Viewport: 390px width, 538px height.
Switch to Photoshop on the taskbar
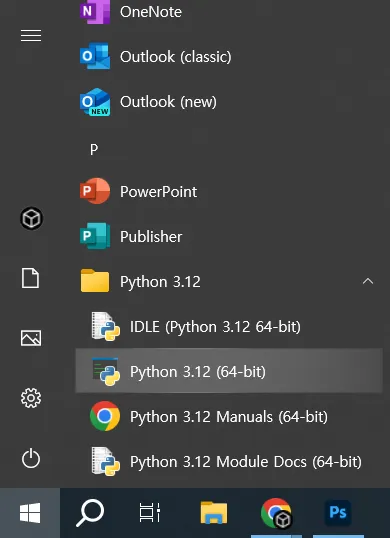(x=338, y=513)
